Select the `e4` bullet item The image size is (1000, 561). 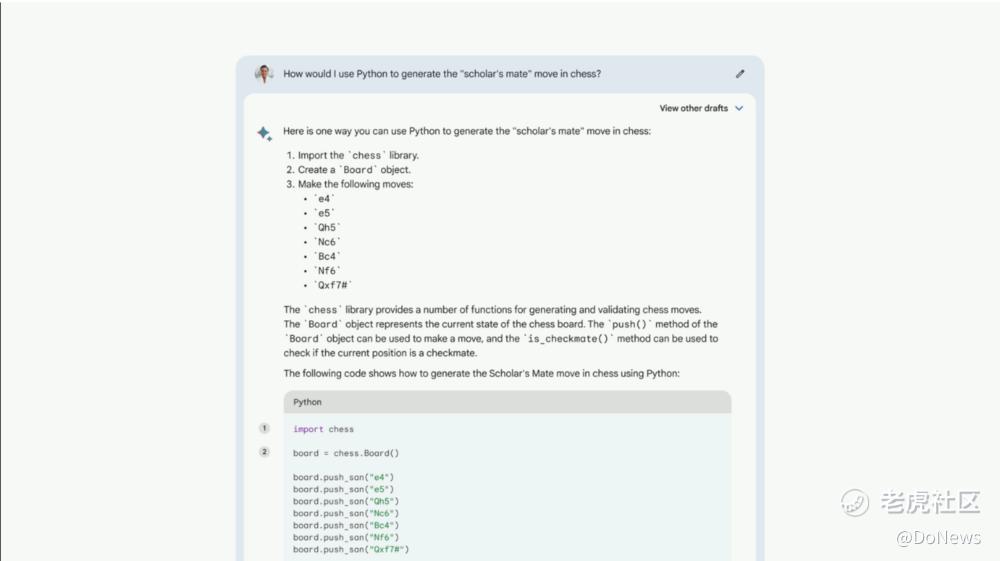point(325,199)
